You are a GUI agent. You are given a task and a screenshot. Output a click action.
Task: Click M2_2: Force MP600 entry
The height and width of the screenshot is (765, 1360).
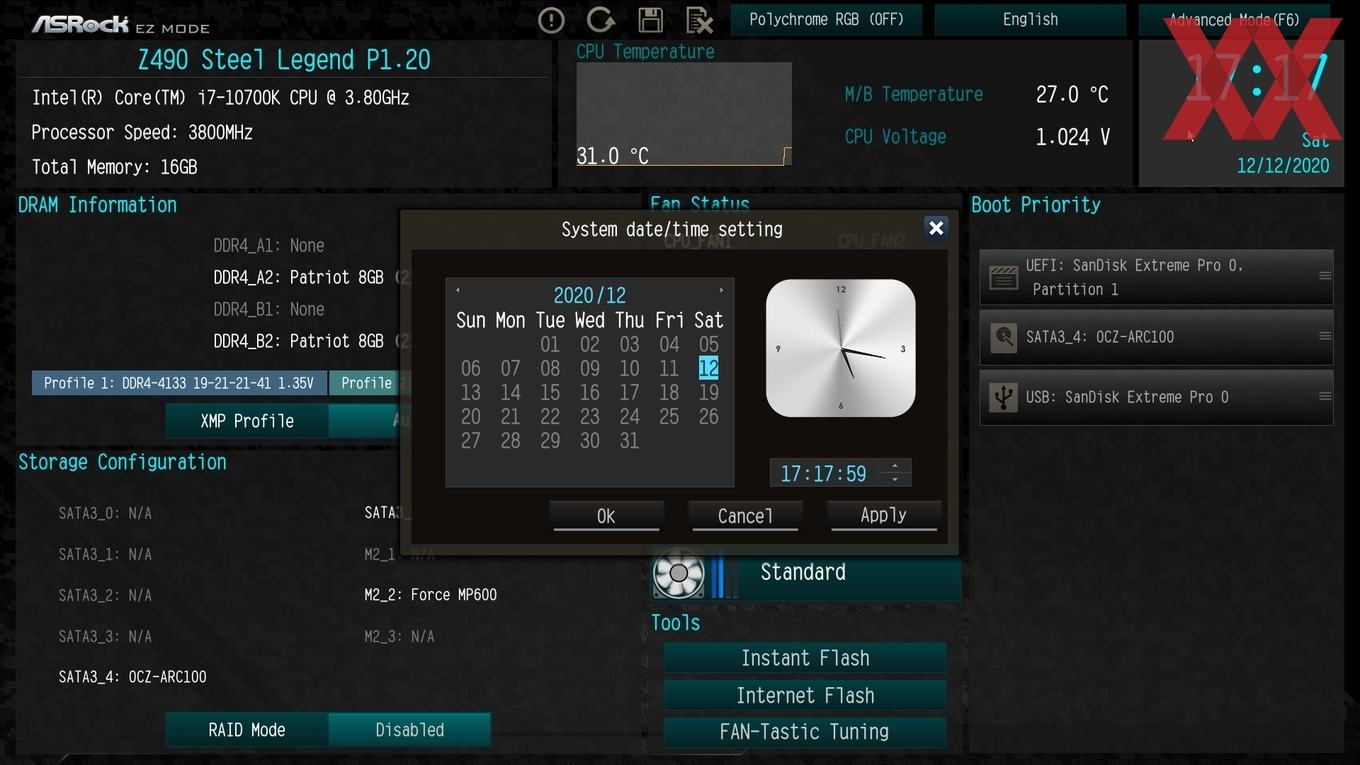[431, 595]
